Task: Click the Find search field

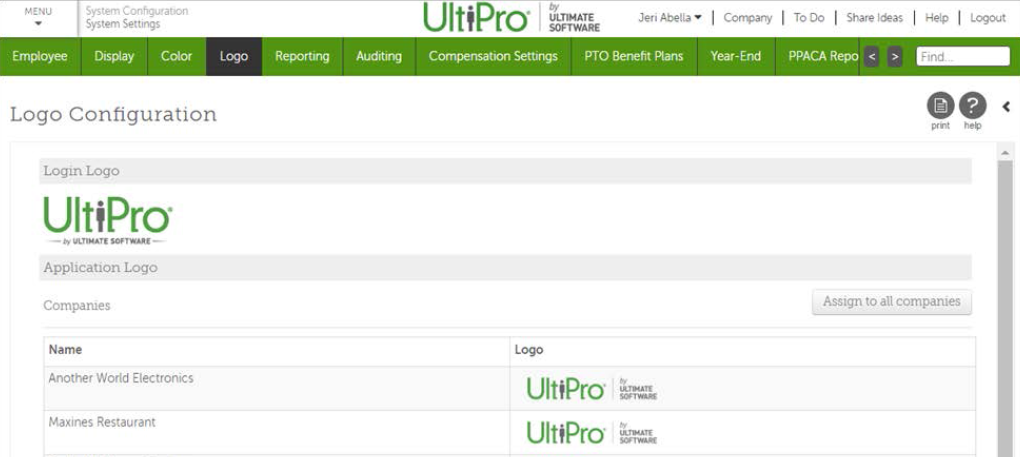Action: 963,57
